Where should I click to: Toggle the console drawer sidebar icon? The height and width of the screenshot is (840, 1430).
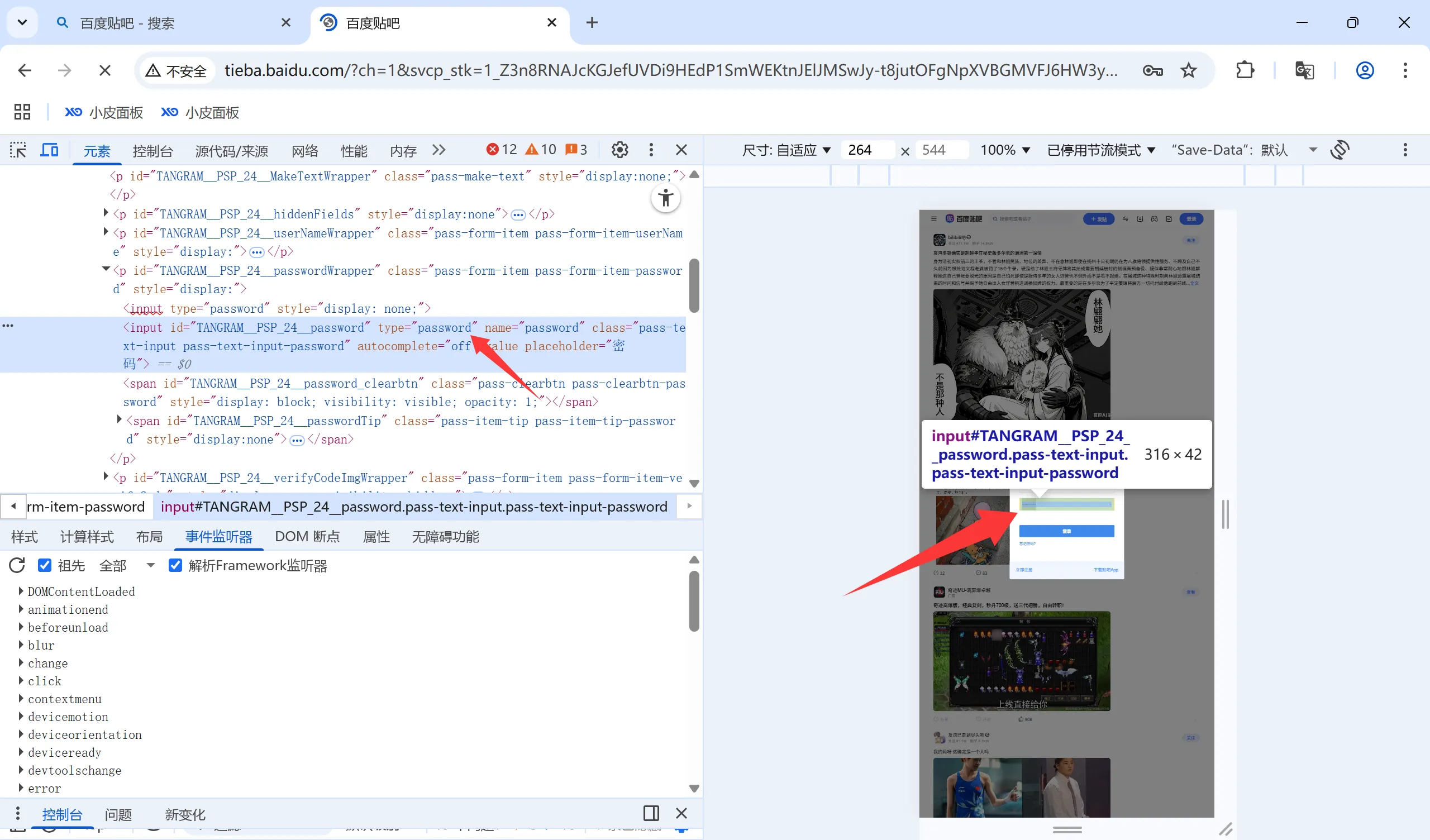pos(651,813)
